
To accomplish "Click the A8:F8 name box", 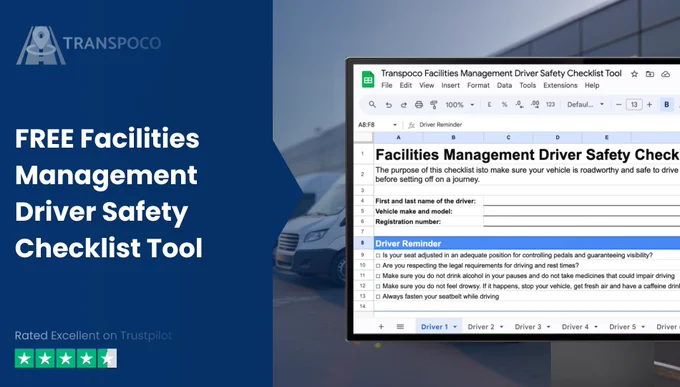I will point(366,125).
